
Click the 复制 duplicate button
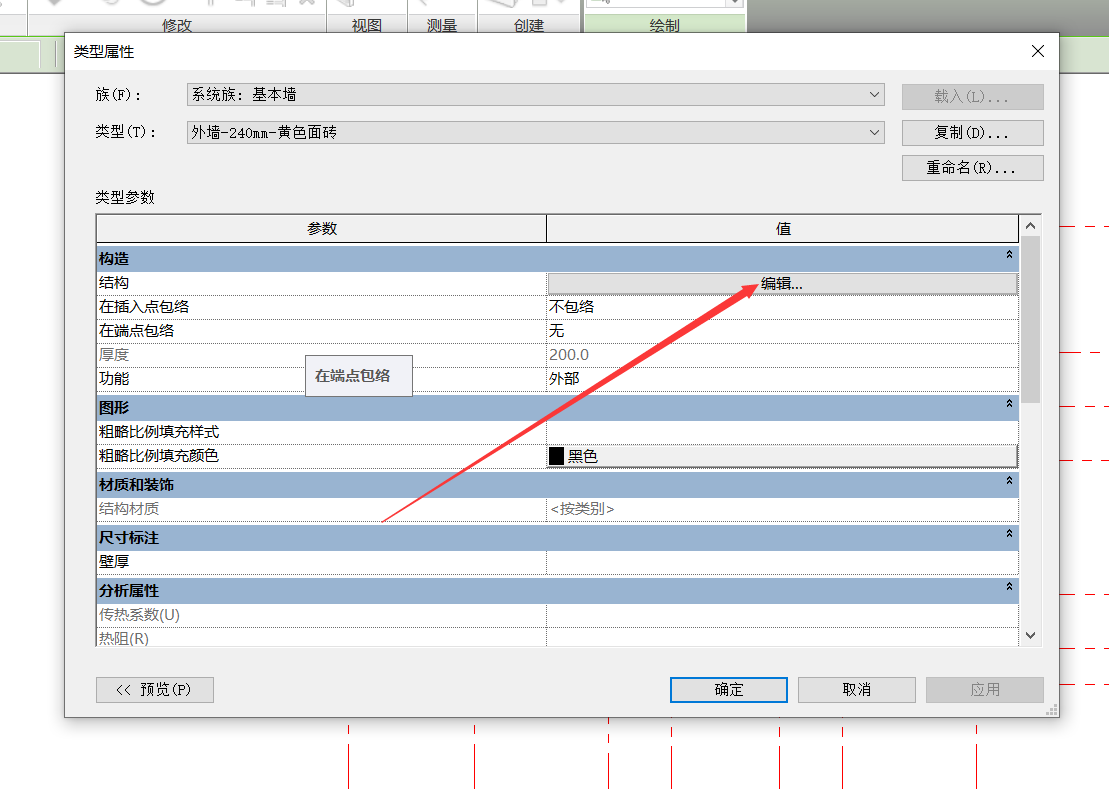pos(972,133)
